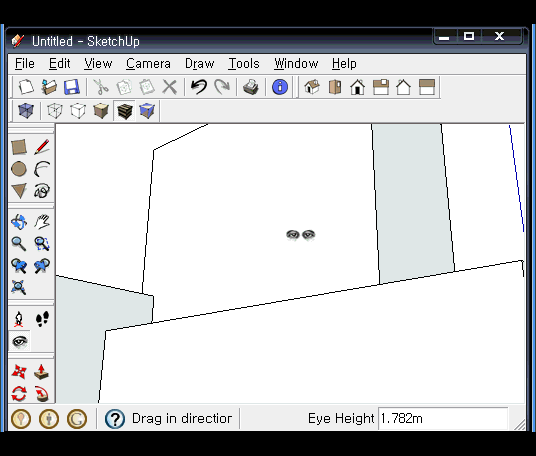Viewport: 536px width, 456px height.
Task: Open the Draw menu
Action: [199, 64]
